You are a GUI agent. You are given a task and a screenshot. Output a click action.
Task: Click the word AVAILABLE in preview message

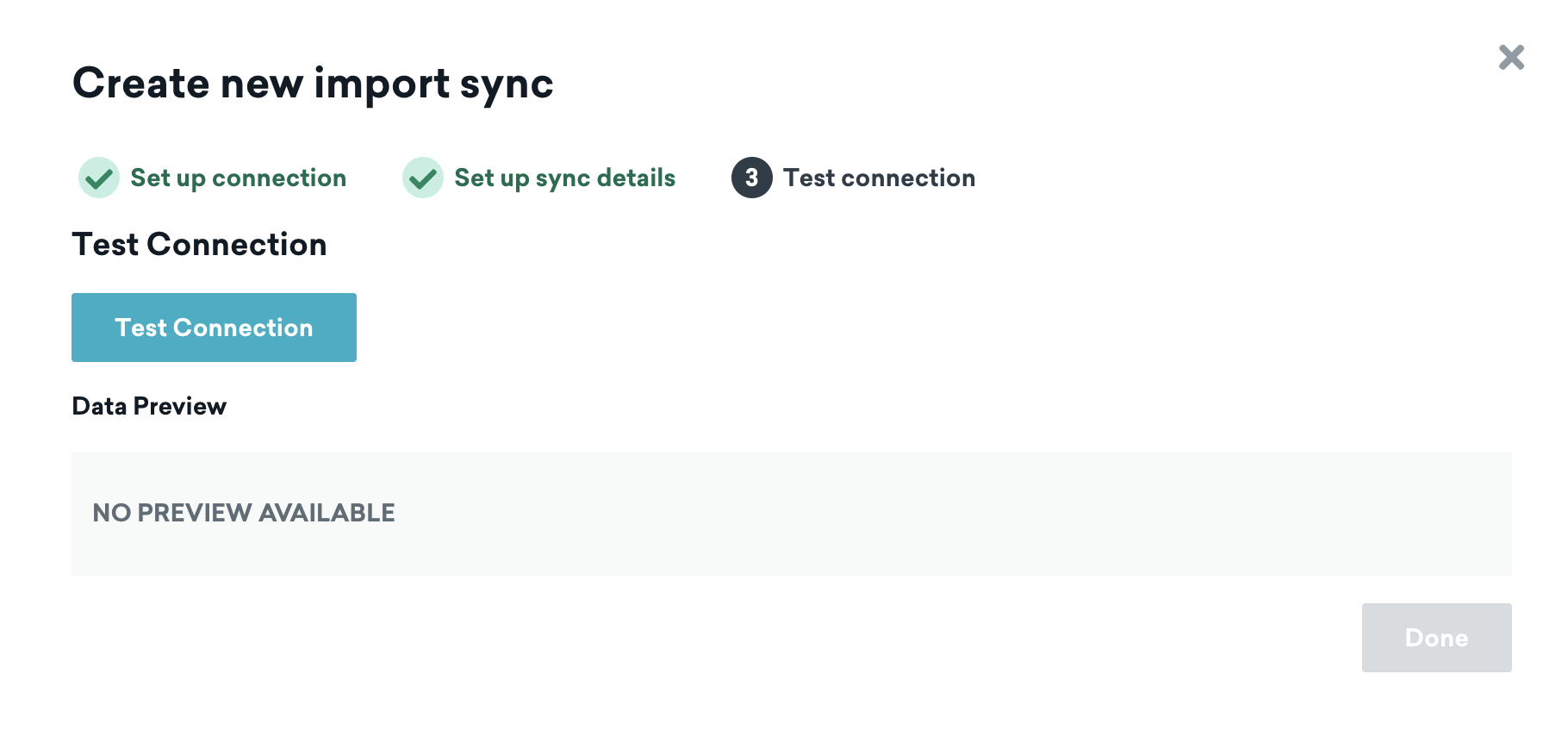pos(327,513)
